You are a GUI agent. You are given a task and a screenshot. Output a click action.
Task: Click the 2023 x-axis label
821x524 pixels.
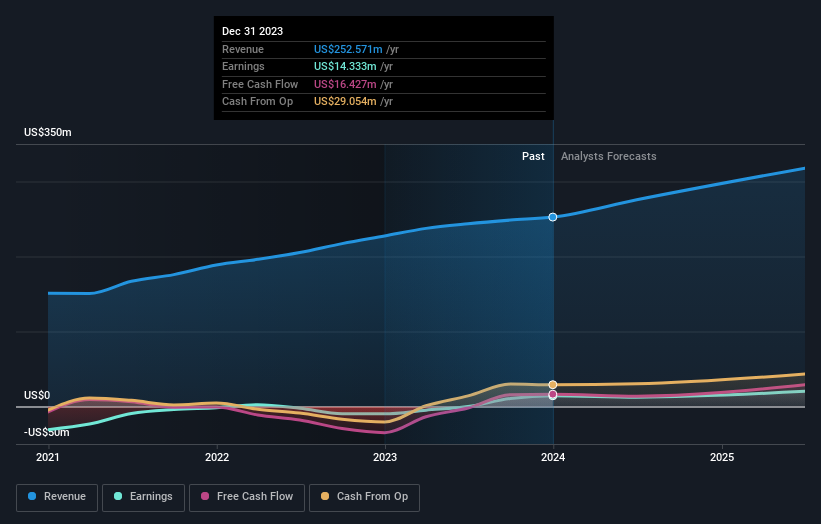tap(385, 458)
